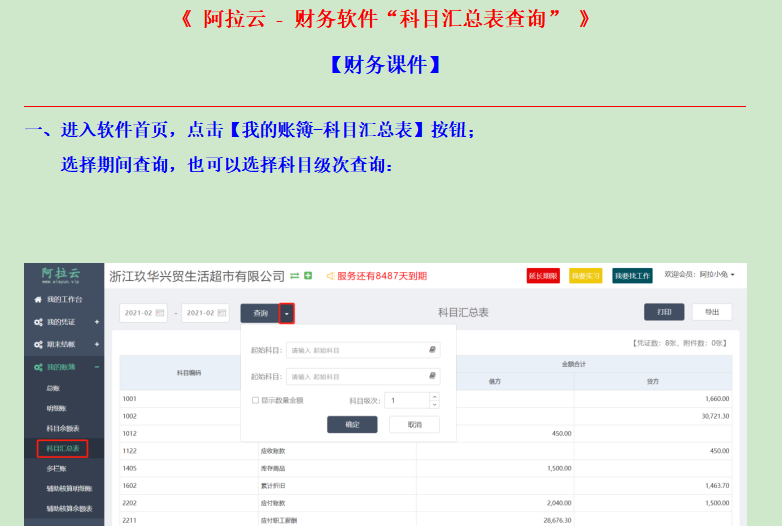Screen dimensions: 782x526
Task: Open 明细账 in the sidebar
Action: [x=56, y=408]
